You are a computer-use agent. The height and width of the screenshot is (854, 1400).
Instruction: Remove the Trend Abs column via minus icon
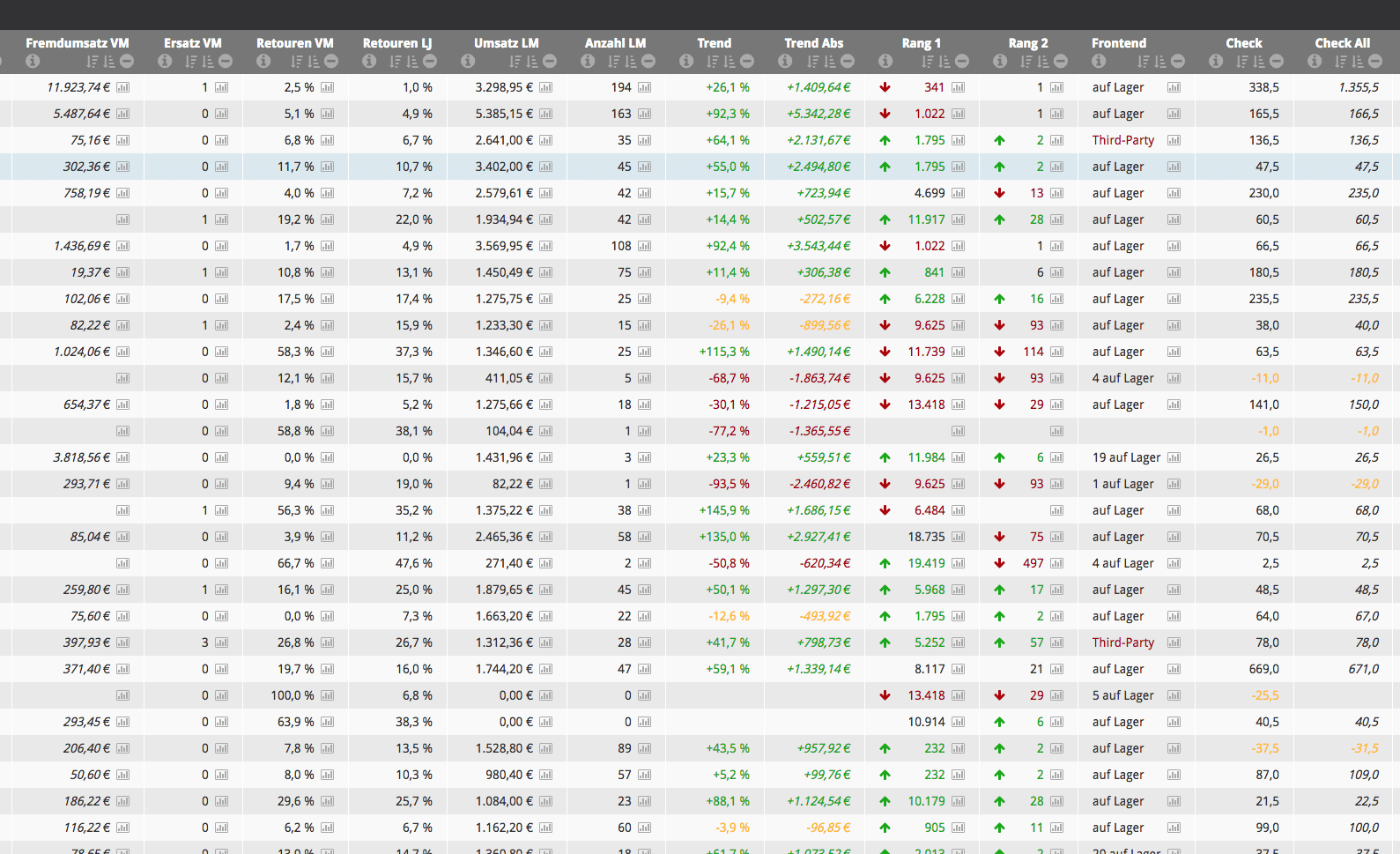pos(848,61)
